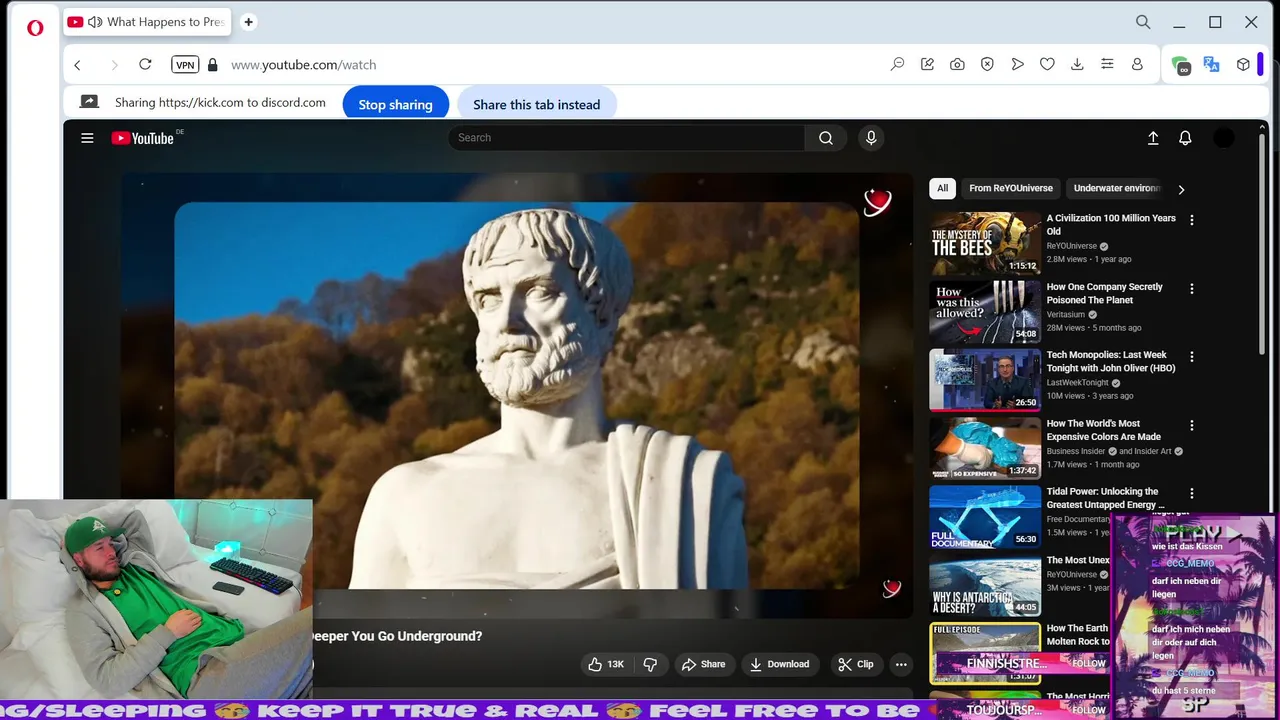Open the Translate extension icon

[1211, 64]
